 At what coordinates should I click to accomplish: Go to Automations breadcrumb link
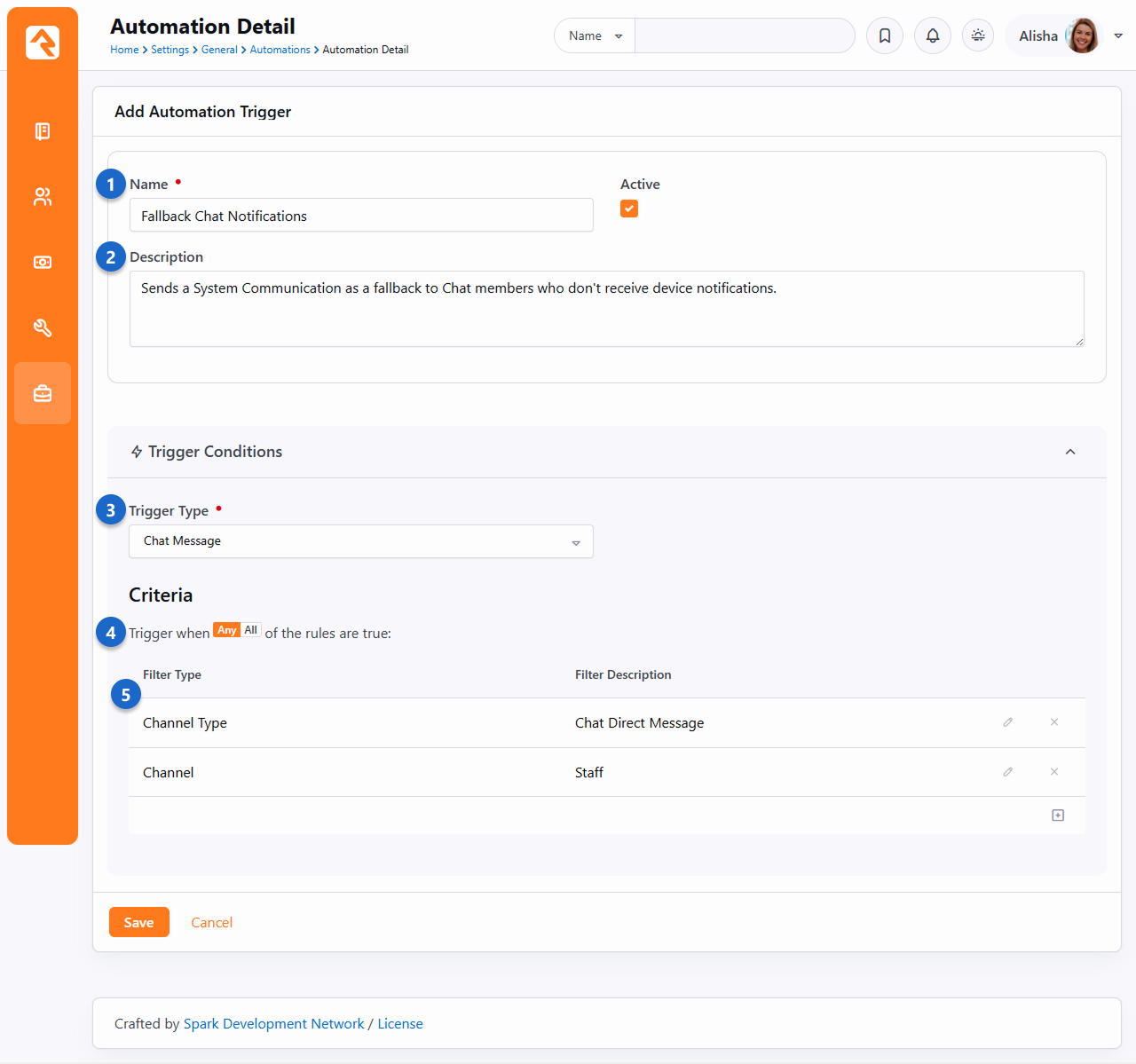280,50
